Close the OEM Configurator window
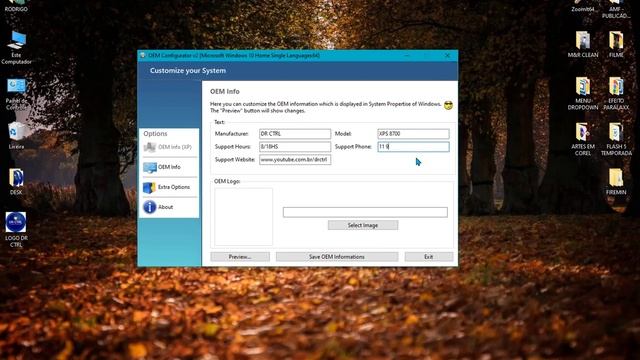 coord(447,56)
